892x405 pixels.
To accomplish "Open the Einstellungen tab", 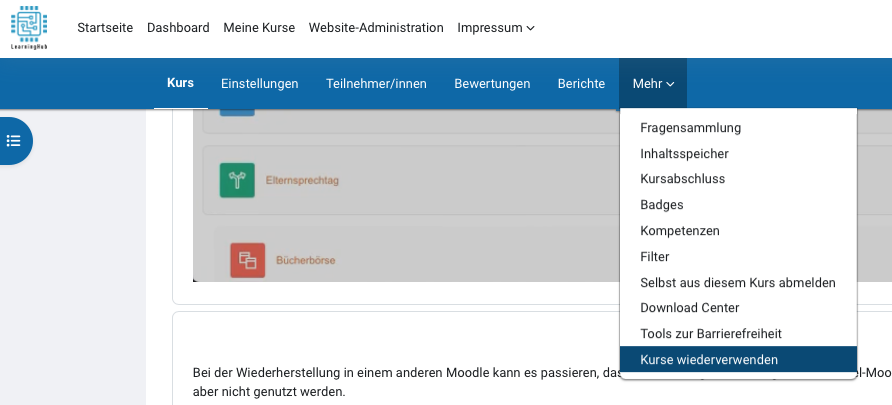I will point(260,84).
